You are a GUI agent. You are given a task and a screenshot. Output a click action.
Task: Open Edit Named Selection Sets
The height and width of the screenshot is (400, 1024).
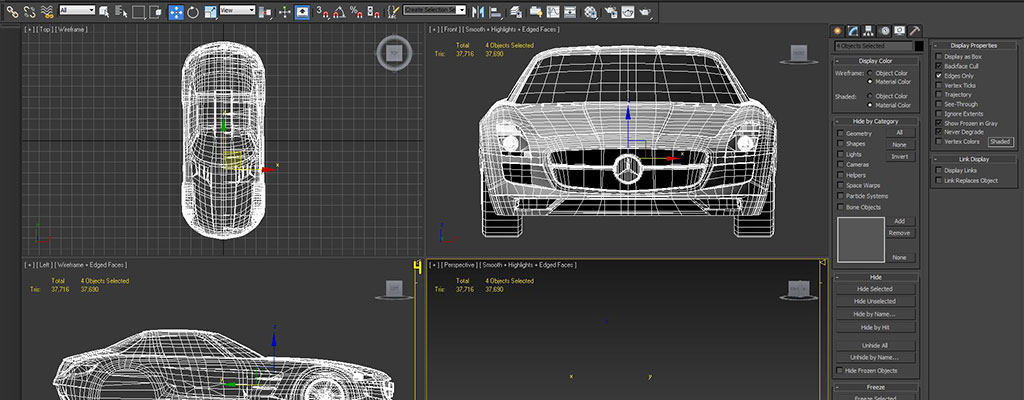[393, 12]
